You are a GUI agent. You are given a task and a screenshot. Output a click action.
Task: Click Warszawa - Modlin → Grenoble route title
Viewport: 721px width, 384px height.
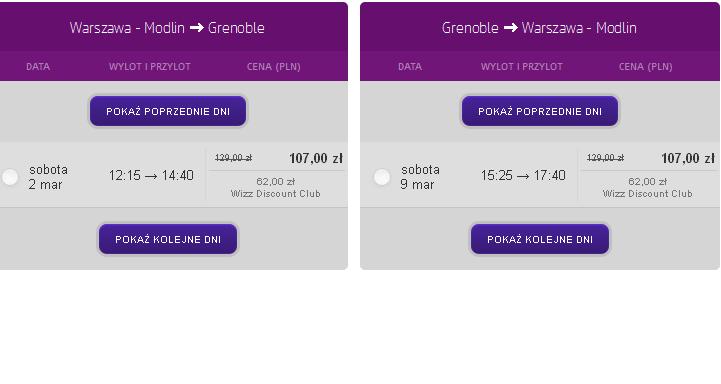pyautogui.click(x=167, y=28)
